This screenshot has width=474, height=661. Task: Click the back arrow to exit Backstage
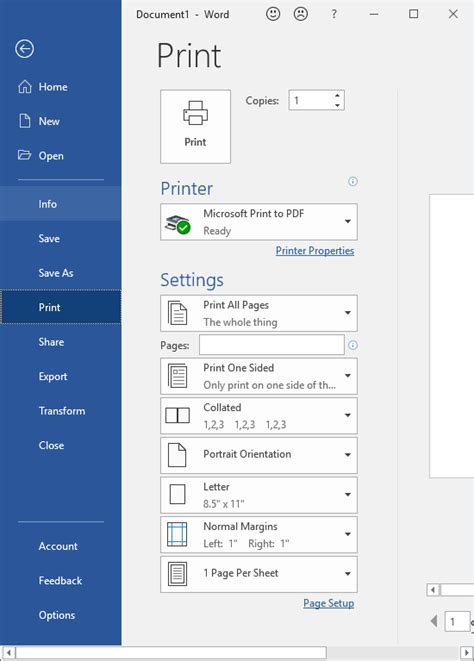pos(24,49)
